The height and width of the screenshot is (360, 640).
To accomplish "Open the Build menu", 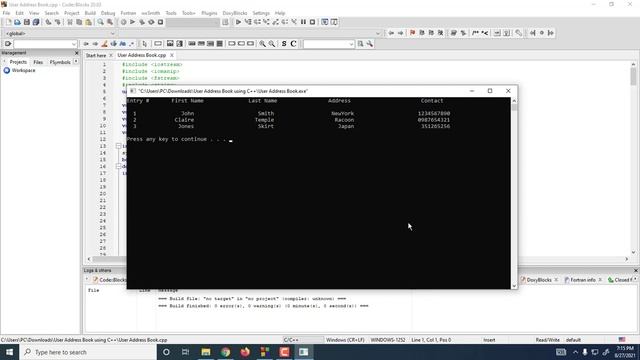I will pos(90,13).
